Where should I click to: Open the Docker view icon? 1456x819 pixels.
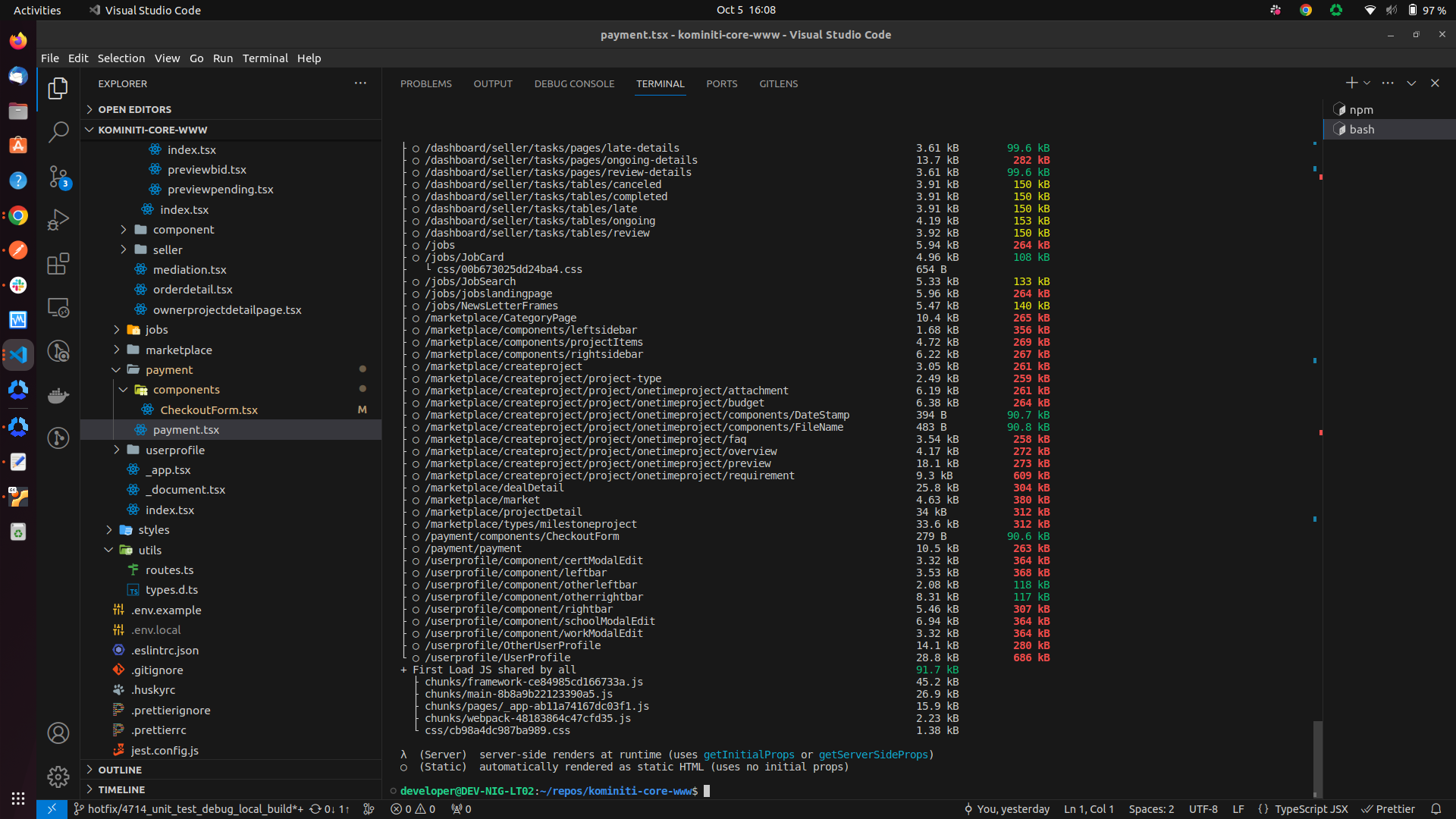pos(58,396)
